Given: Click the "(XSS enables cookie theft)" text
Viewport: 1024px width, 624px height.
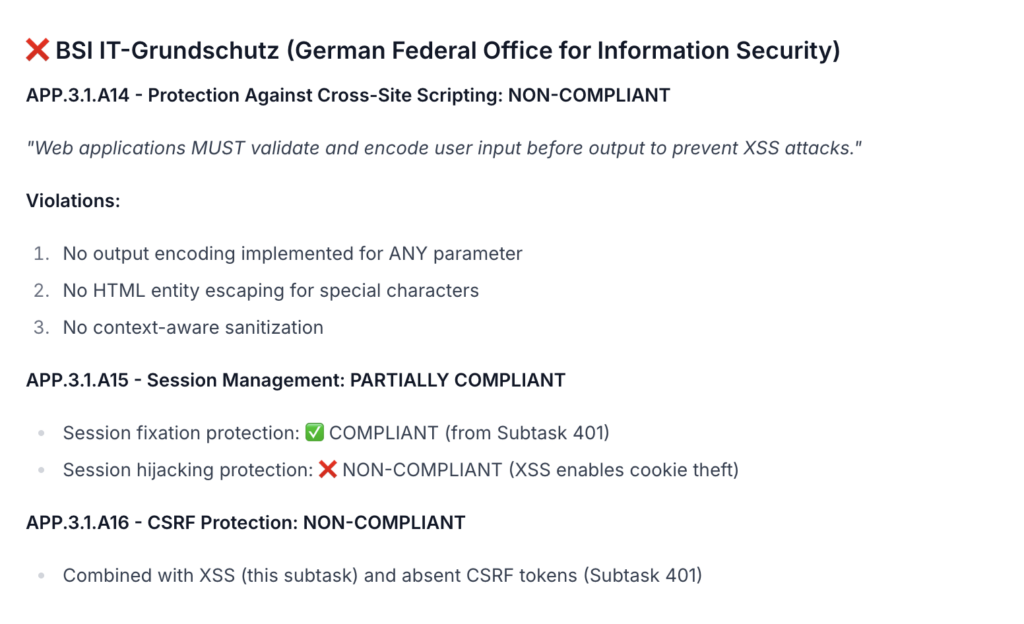Looking at the screenshot, I should tap(623, 470).
